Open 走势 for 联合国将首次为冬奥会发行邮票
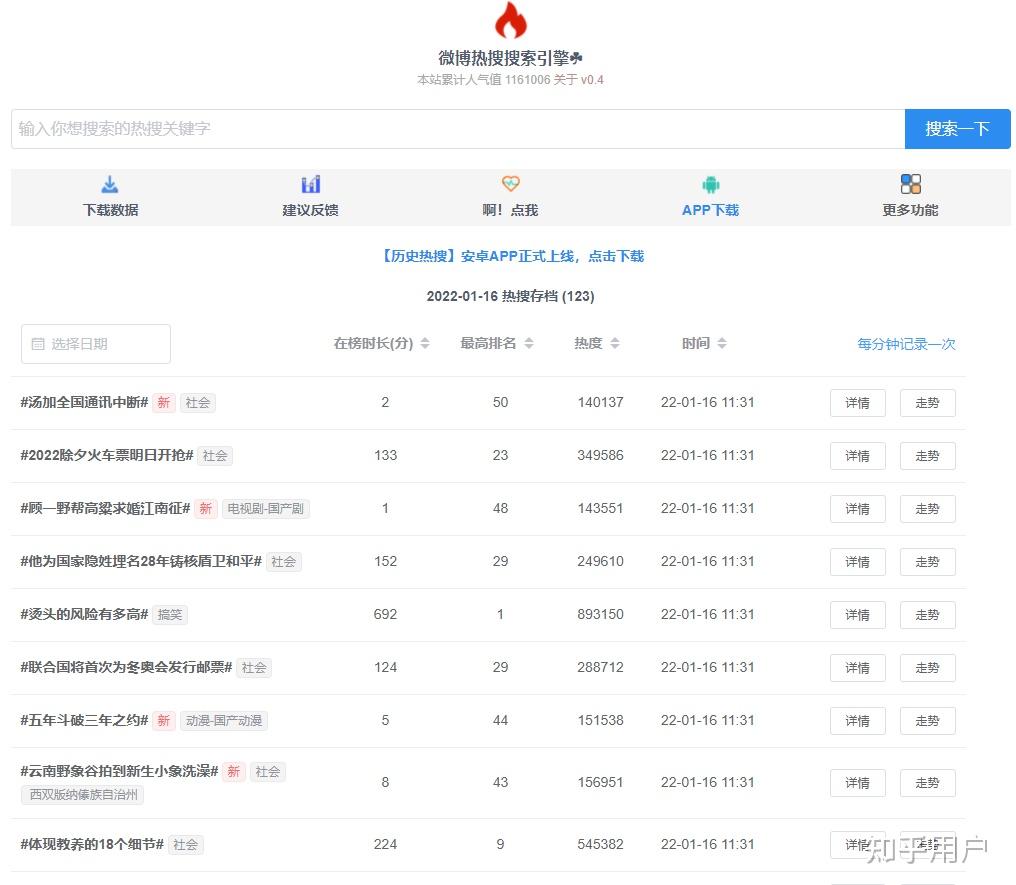 coord(927,668)
